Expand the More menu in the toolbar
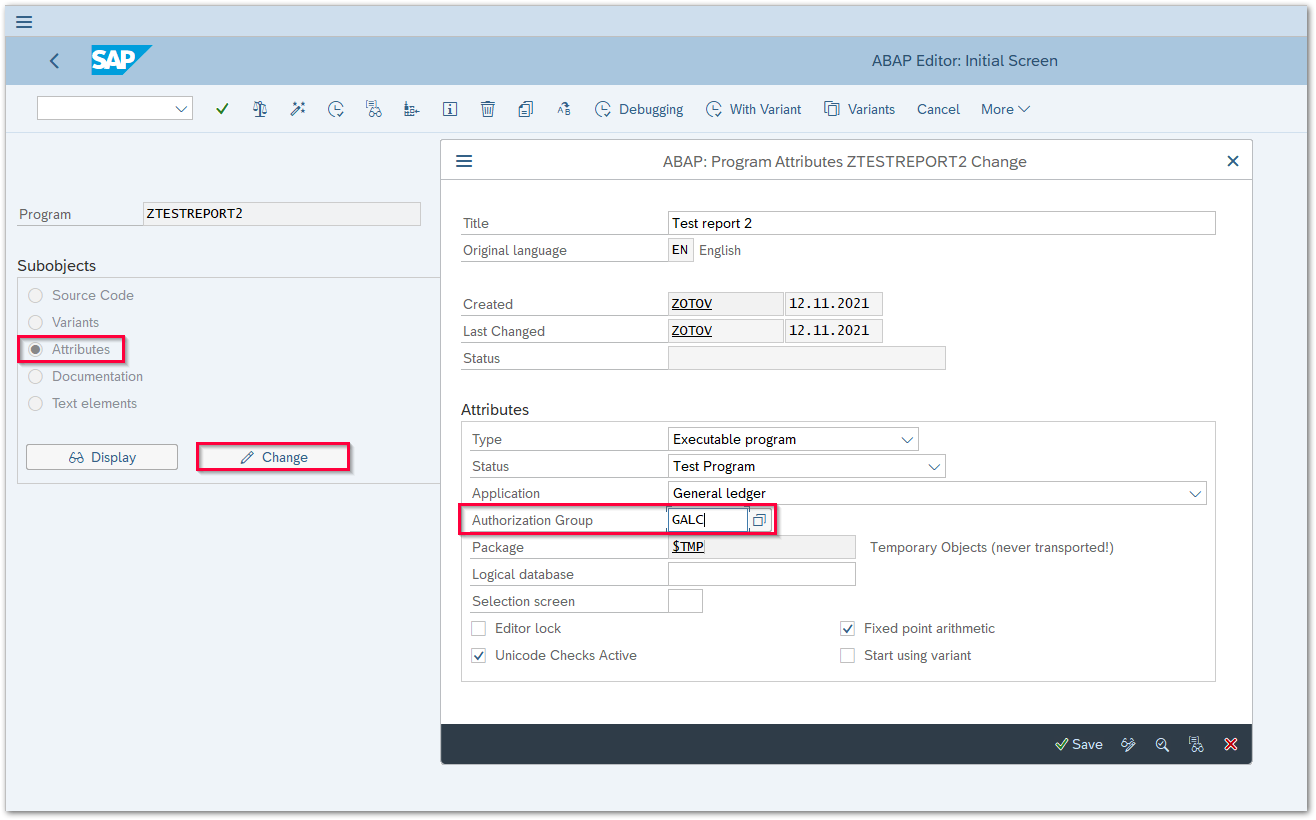The height and width of the screenshot is (820, 1316). point(1005,109)
